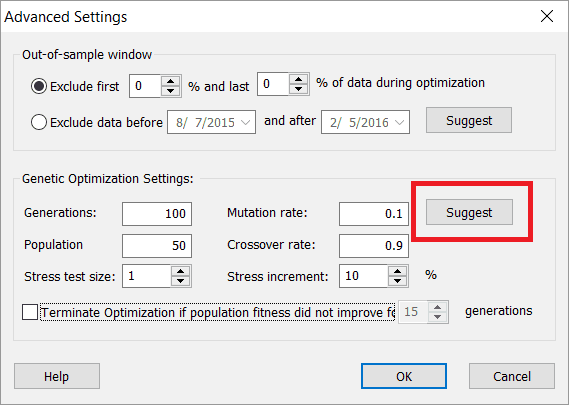Select the Exclude first radio option

[x=39, y=86]
